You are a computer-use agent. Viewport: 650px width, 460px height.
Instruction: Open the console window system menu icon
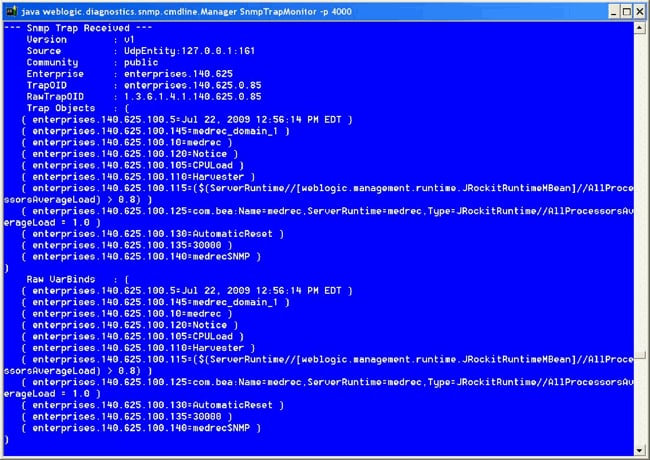11,11
